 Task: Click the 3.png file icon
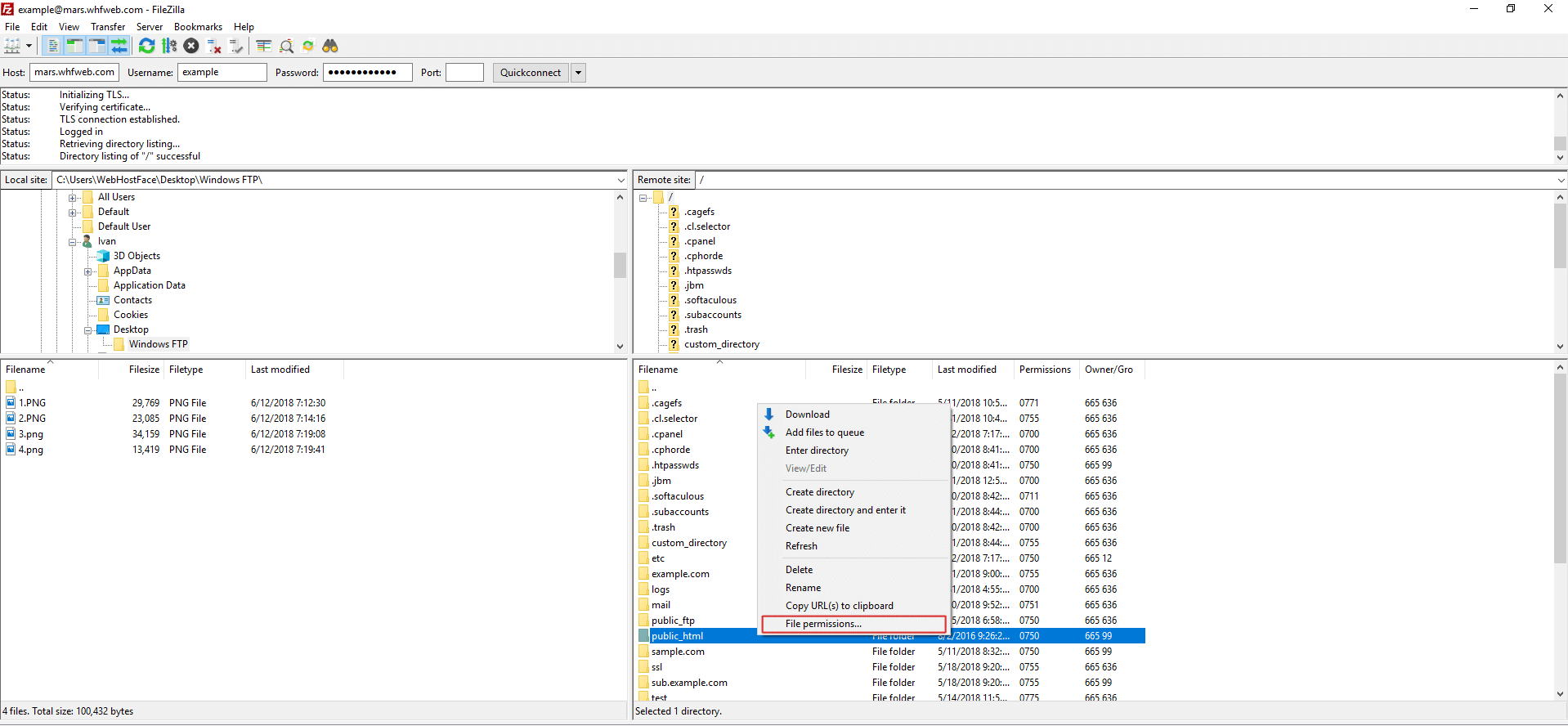(11, 433)
